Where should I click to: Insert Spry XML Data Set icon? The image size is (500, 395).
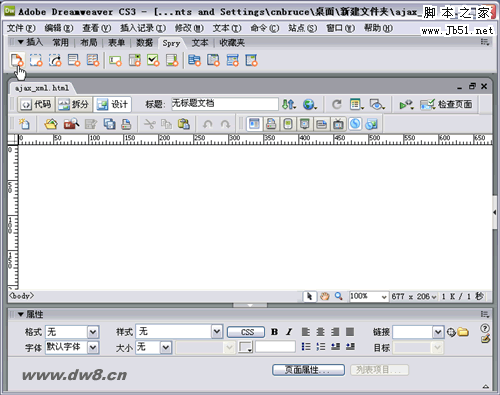click(17, 60)
